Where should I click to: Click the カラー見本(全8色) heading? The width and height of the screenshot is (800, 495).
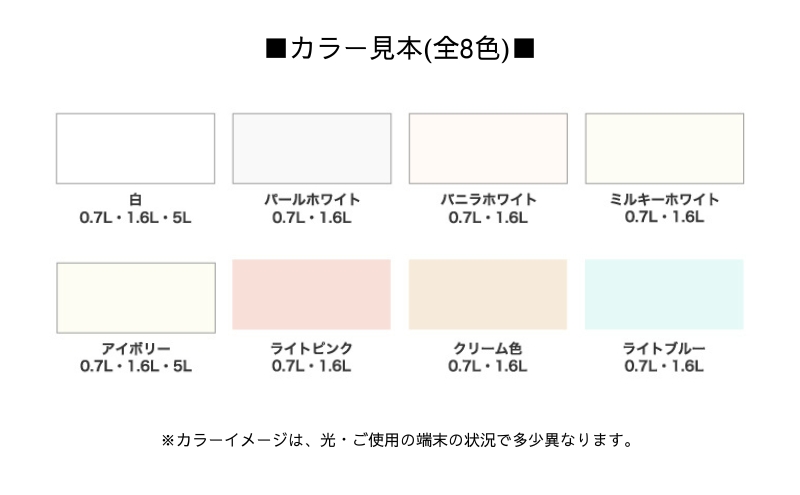tap(400, 50)
